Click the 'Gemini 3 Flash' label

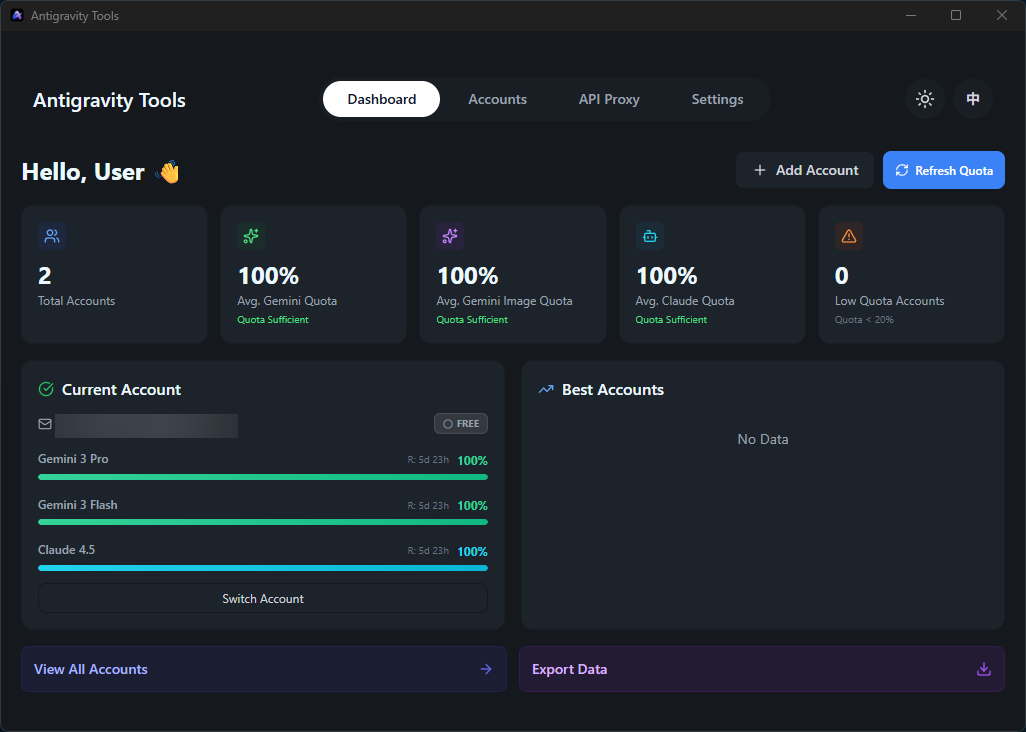[x=78, y=505]
